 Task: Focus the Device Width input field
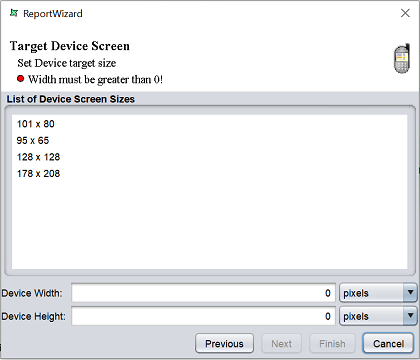click(203, 293)
